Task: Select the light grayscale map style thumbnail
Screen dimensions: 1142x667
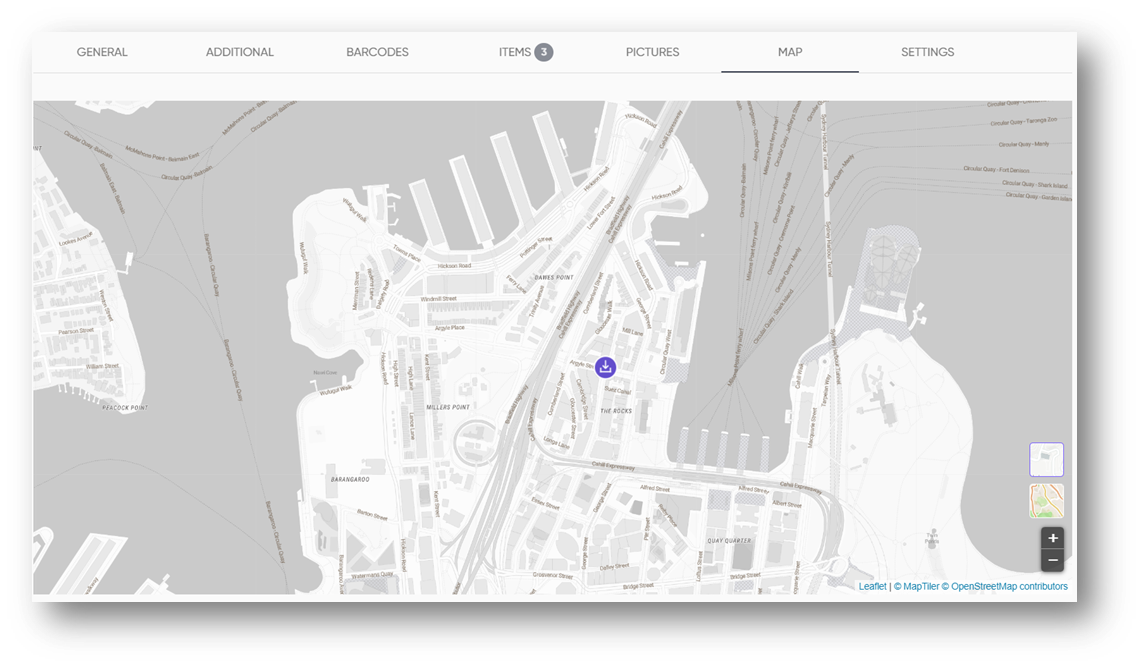Action: (1047, 459)
